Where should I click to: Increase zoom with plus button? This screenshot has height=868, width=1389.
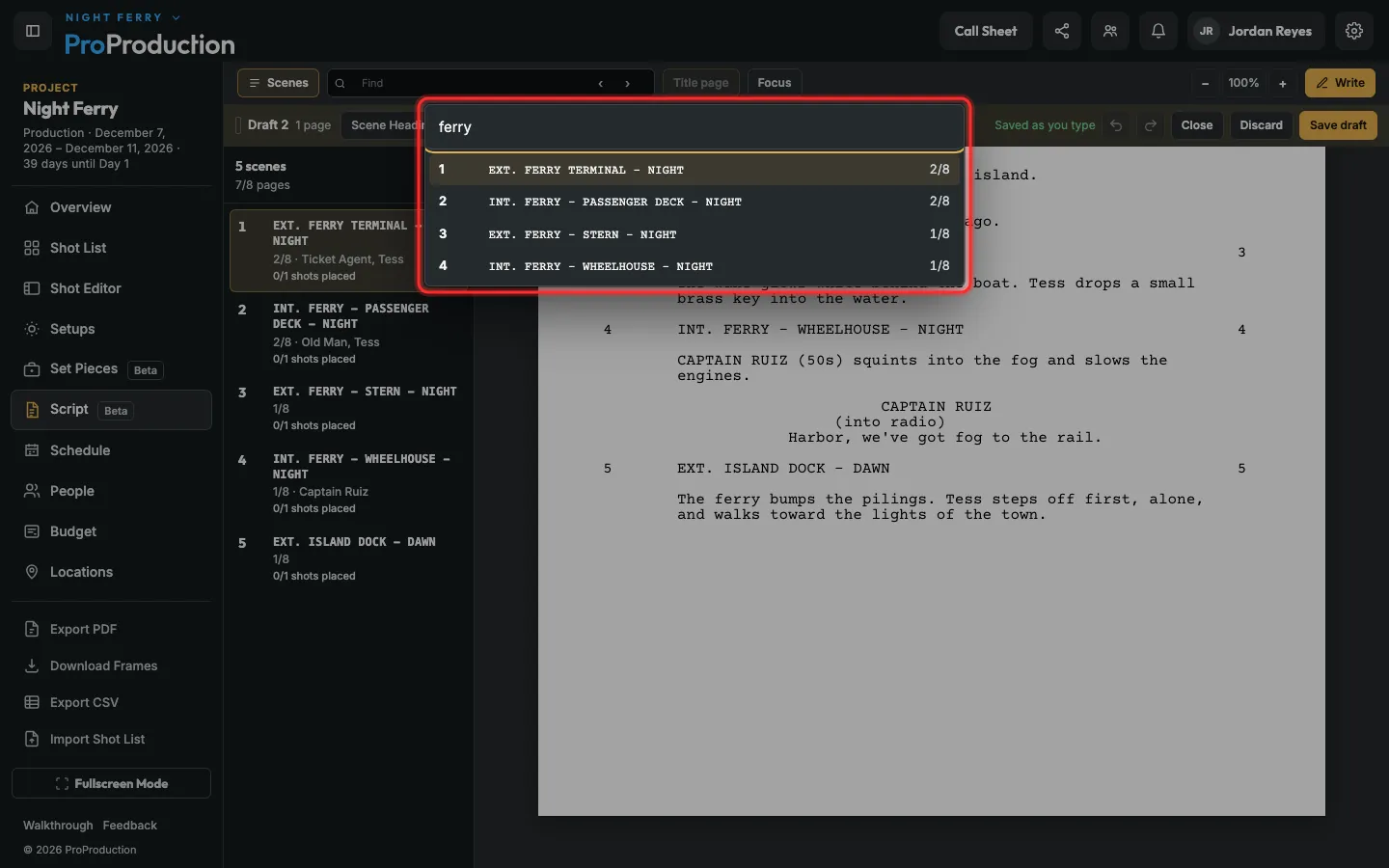pos(1283,83)
